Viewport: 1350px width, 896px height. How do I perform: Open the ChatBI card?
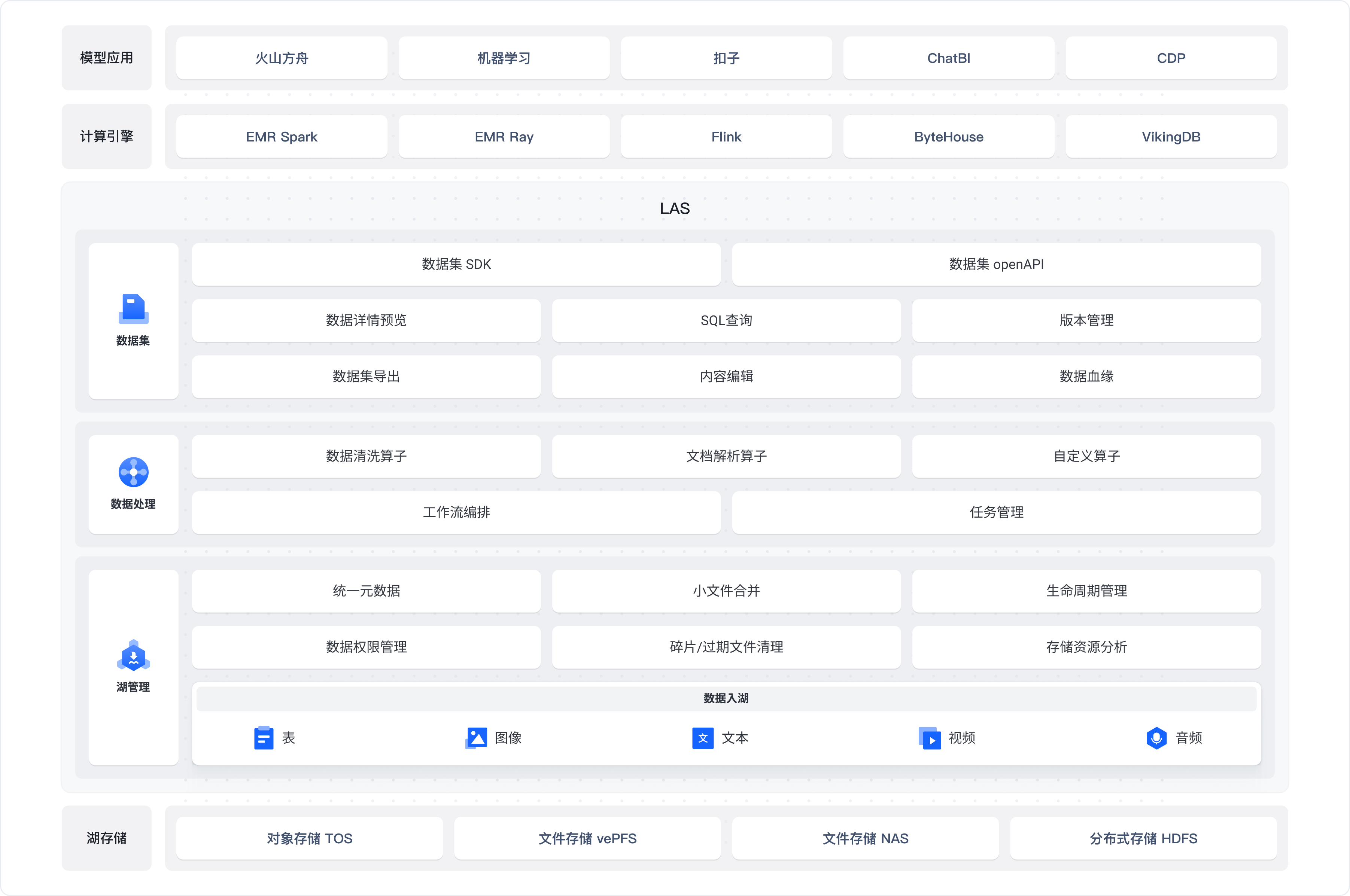[x=949, y=58]
